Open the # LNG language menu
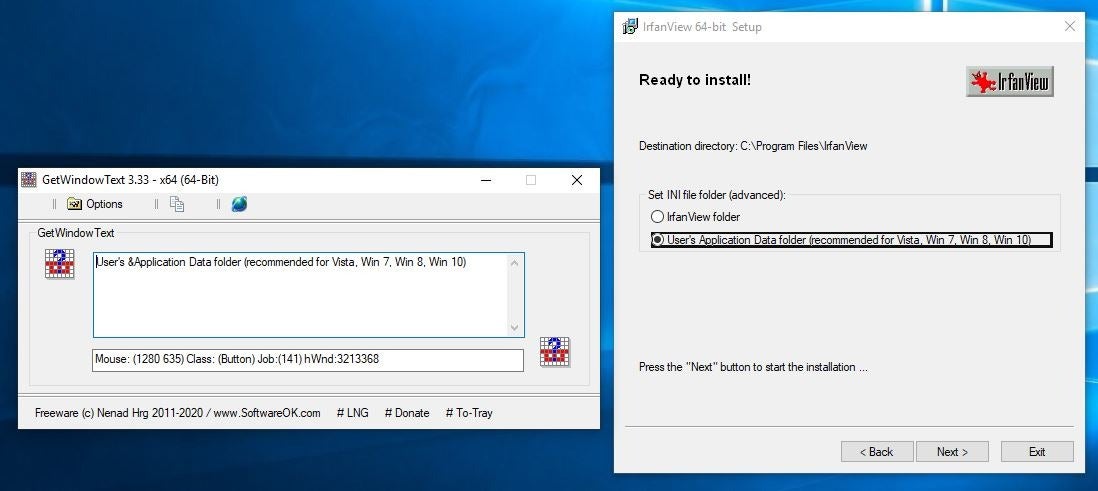The height and width of the screenshot is (491, 1098). coord(352,413)
